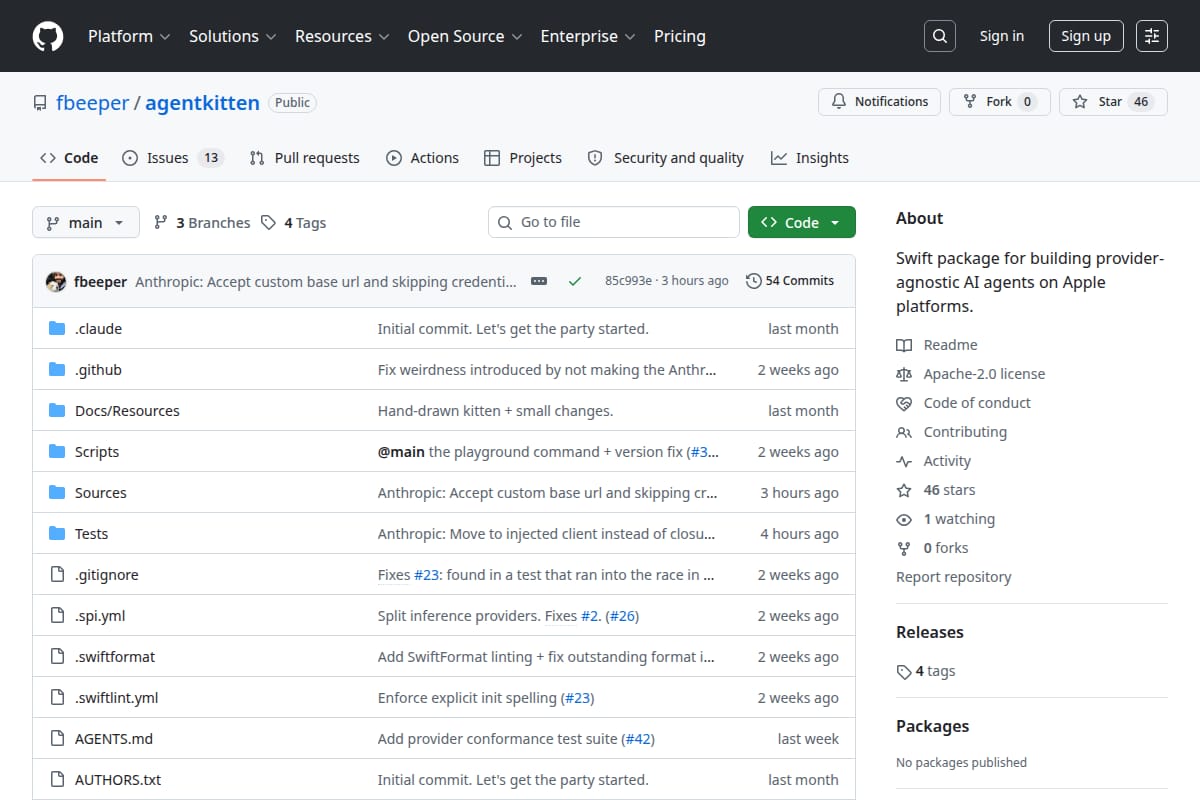Click the .spi.yml file icon
Image resolution: width=1200 pixels, height=800 pixels.
57,616
